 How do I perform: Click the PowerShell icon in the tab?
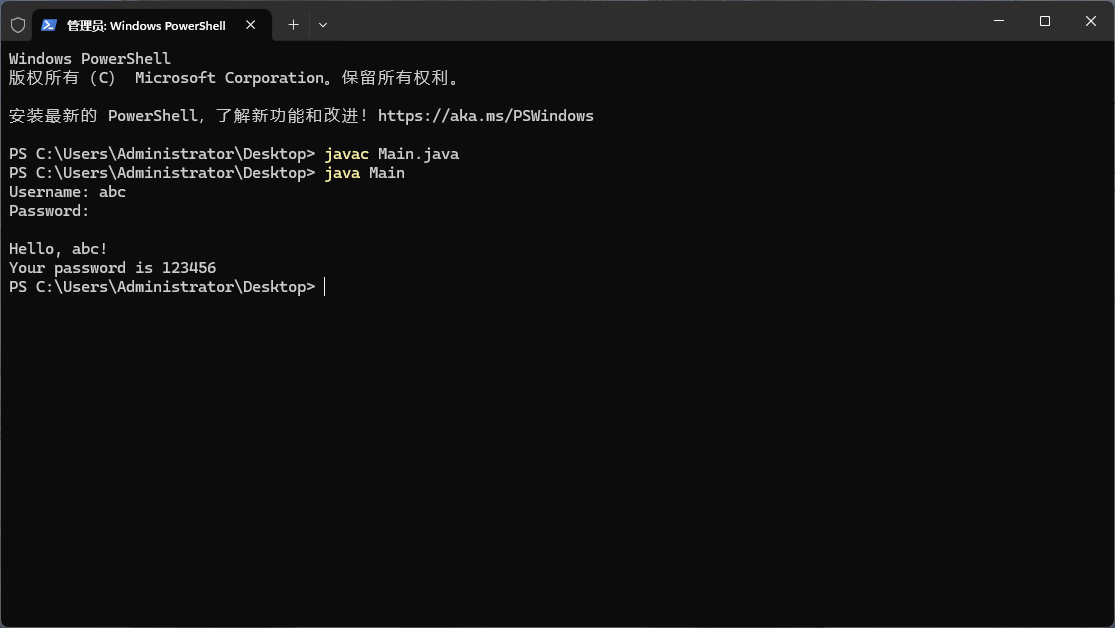[x=49, y=25]
